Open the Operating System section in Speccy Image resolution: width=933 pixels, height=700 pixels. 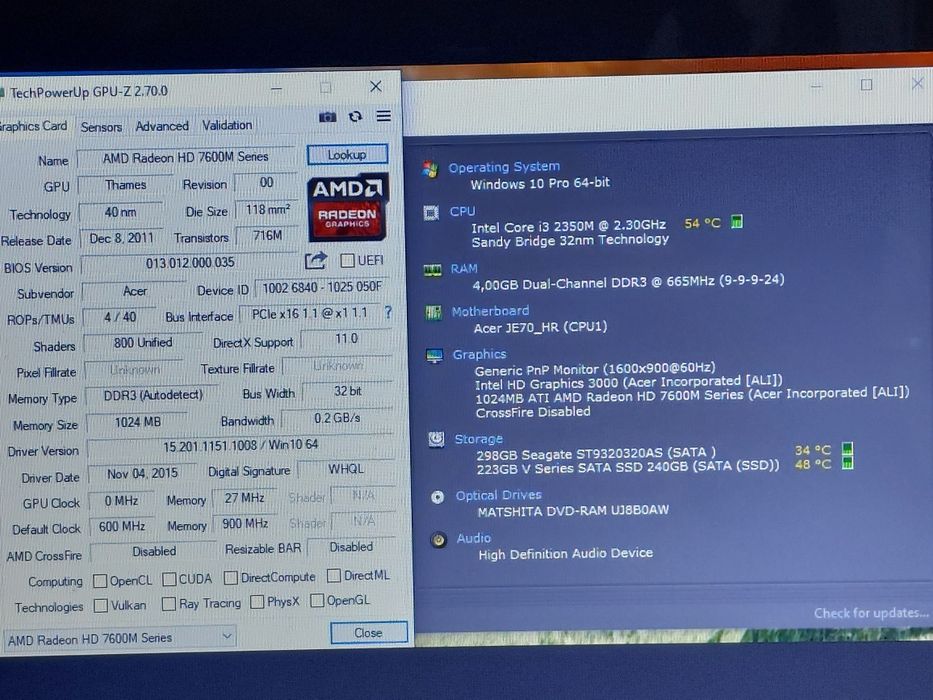[504, 167]
